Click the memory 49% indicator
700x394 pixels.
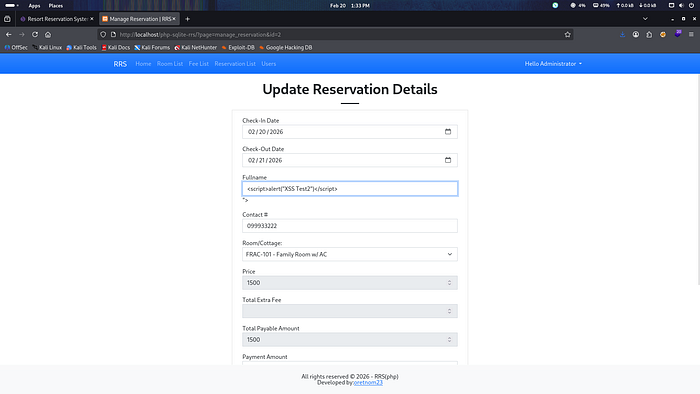[x=601, y=5]
